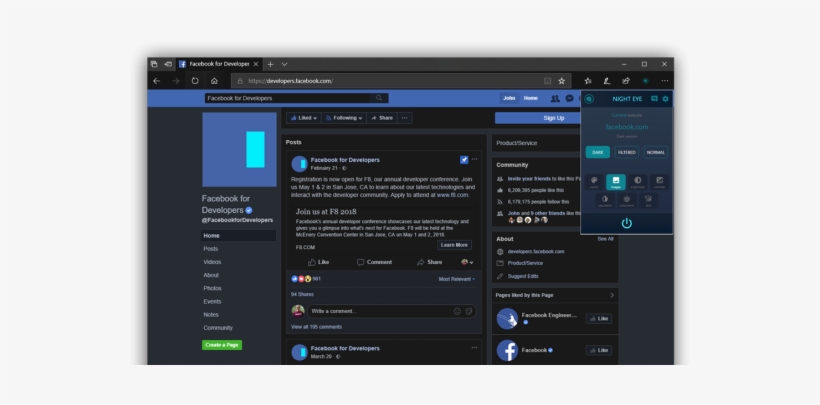
Task: Open browser more options menu
Action: click(x=665, y=81)
